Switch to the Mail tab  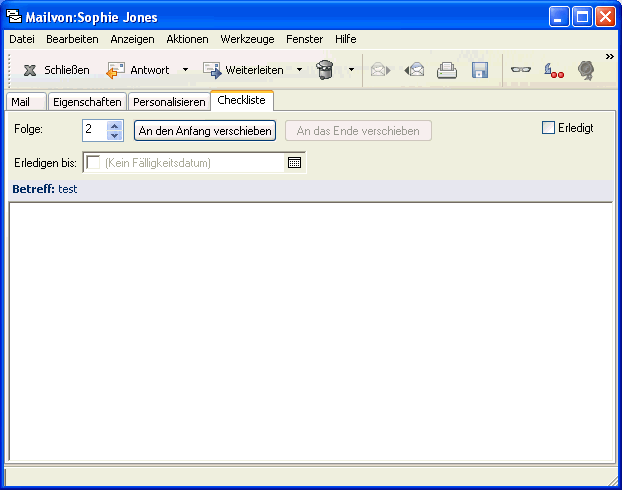tap(26, 102)
